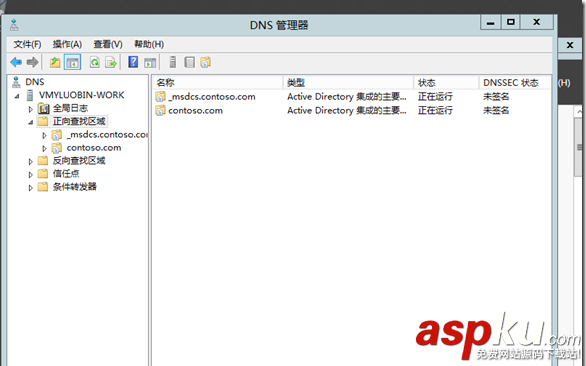The image size is (586, 366).
Task: Toggle the Show/Hide console tree icon
Action: [x=72, y=62]
